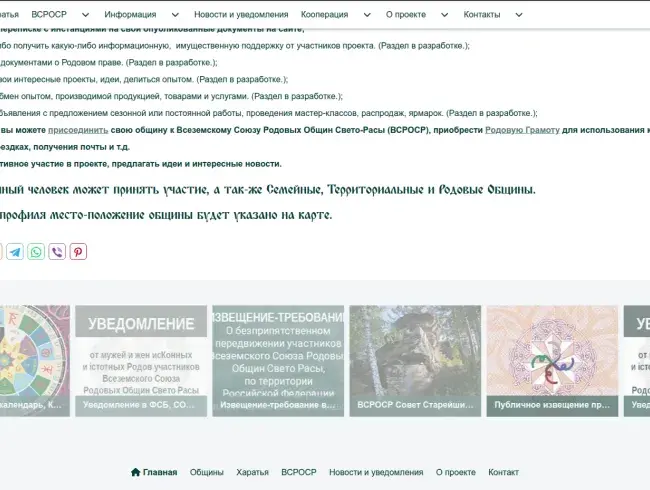Open the Контакты menu item
This screenshot has height=490, width=650.
pyautogui.click(x=482, y=15)
